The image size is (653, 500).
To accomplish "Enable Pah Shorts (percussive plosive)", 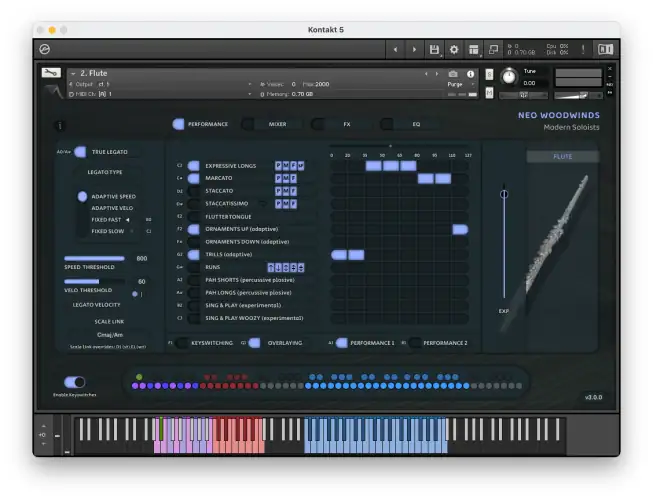I will (193, 280).
